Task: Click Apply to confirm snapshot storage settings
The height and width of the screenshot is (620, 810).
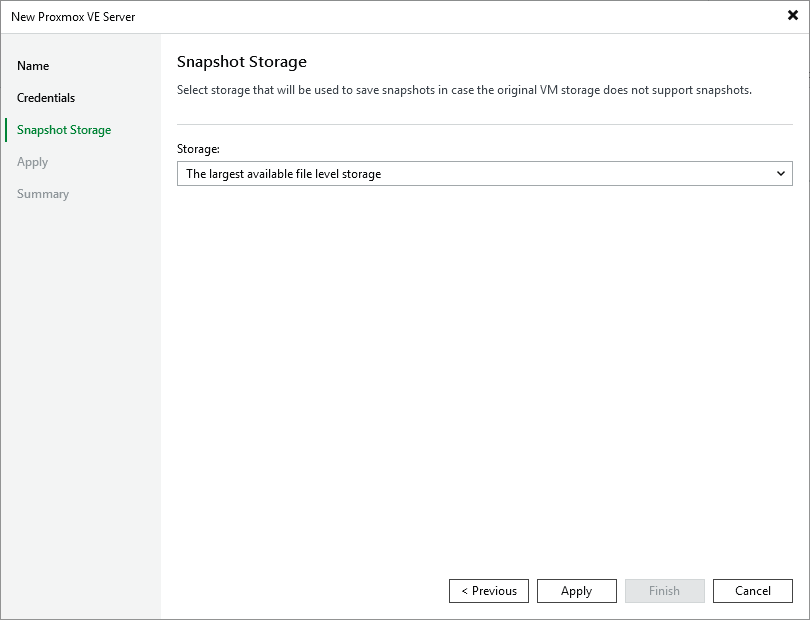Action: pyautogui.click(x=576, y=590)
